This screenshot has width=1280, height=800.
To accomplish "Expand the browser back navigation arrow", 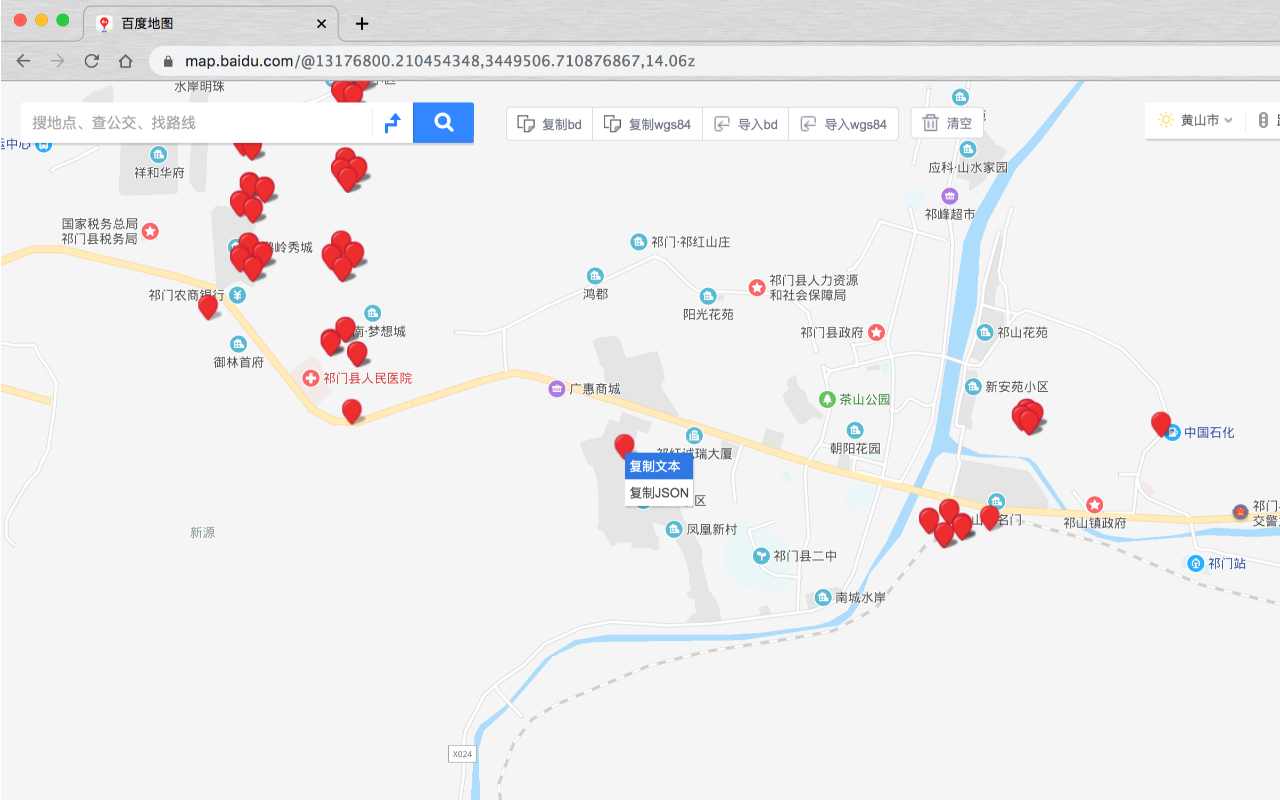I will coord(23,60).
